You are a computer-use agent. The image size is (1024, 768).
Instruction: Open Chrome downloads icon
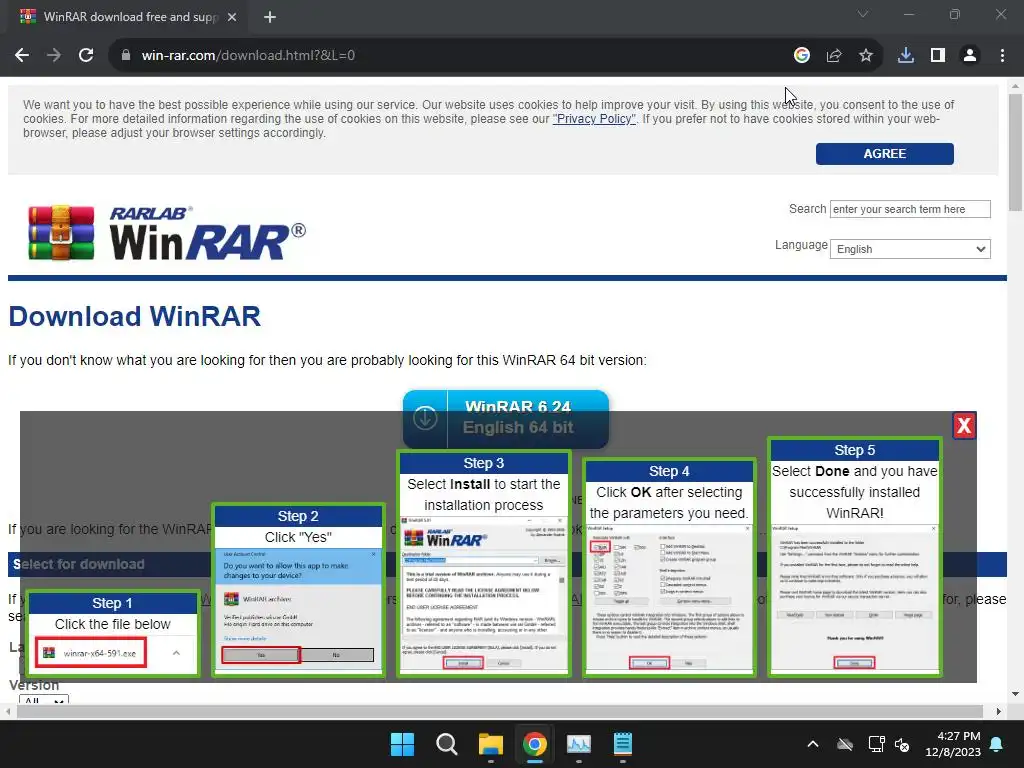point(906,56)
